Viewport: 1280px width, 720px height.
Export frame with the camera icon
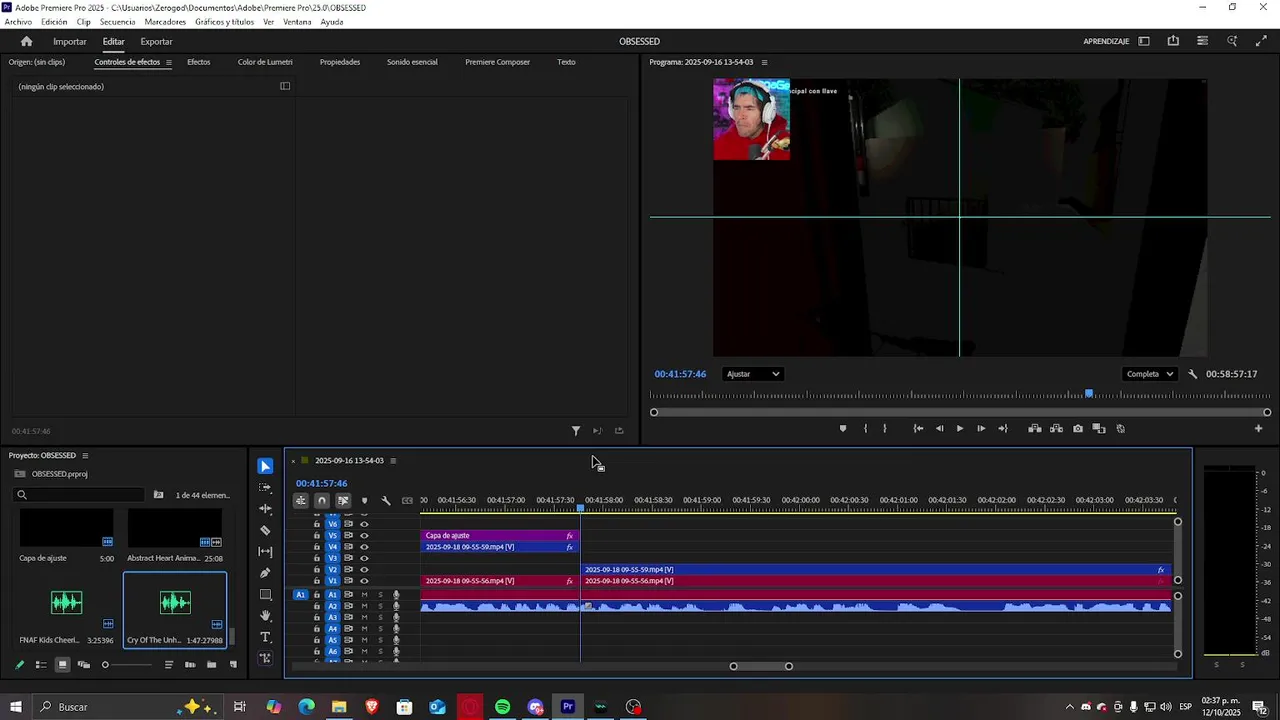coord(1078,429)
